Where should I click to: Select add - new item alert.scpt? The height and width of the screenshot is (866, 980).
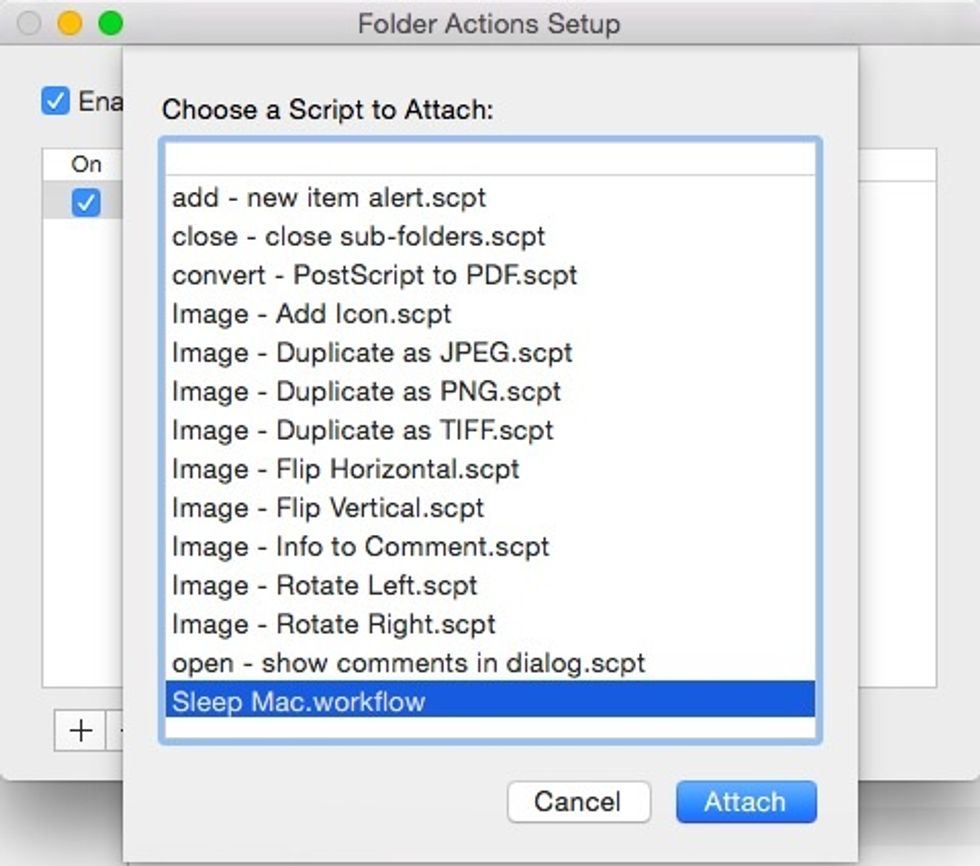(x=330, y=198)
